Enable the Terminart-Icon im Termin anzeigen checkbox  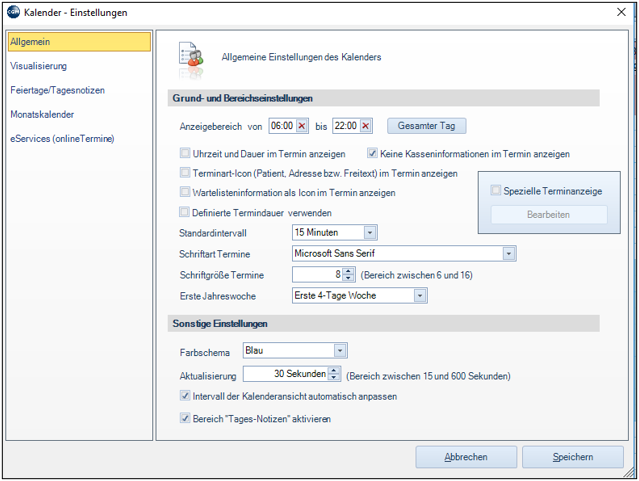point(185,173)
